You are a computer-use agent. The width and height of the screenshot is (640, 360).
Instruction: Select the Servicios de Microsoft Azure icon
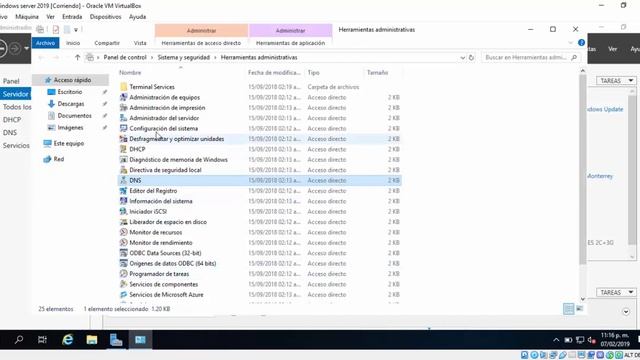point(124,294)
